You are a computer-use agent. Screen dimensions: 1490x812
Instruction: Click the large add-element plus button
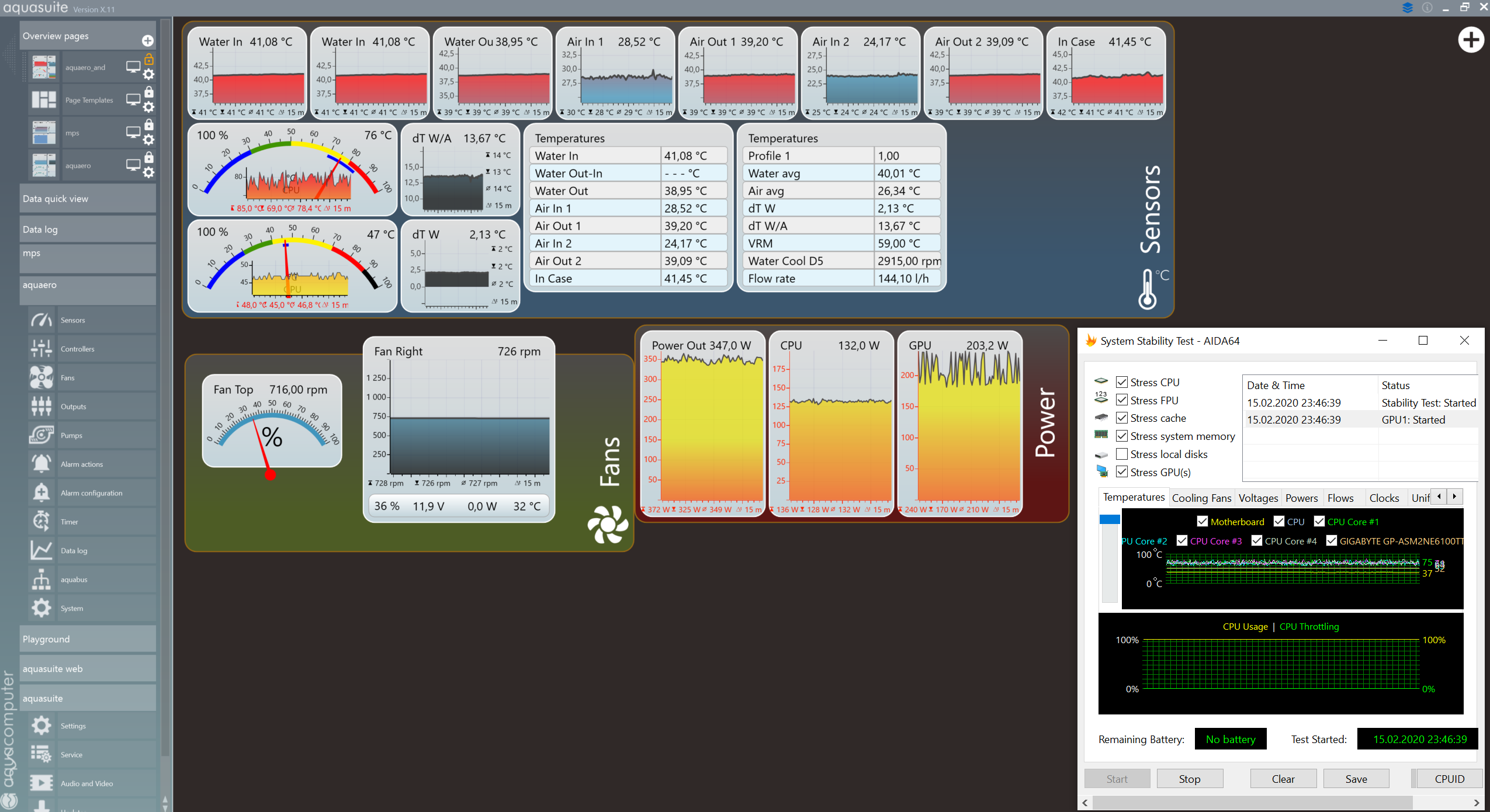click(1471, 40)
